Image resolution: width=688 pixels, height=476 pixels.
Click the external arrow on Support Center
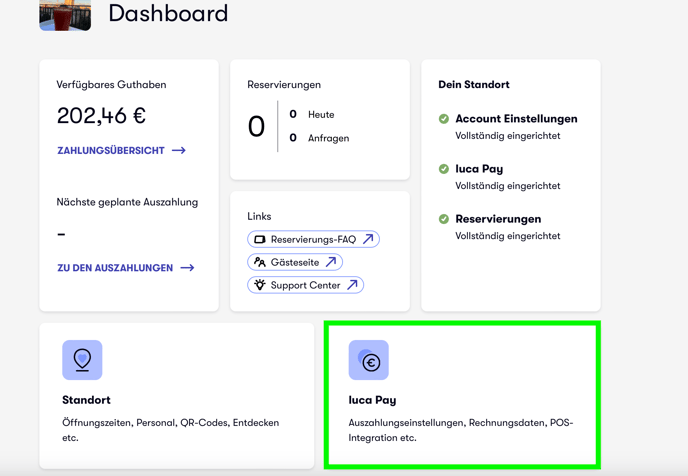click(x=352, y=285)
